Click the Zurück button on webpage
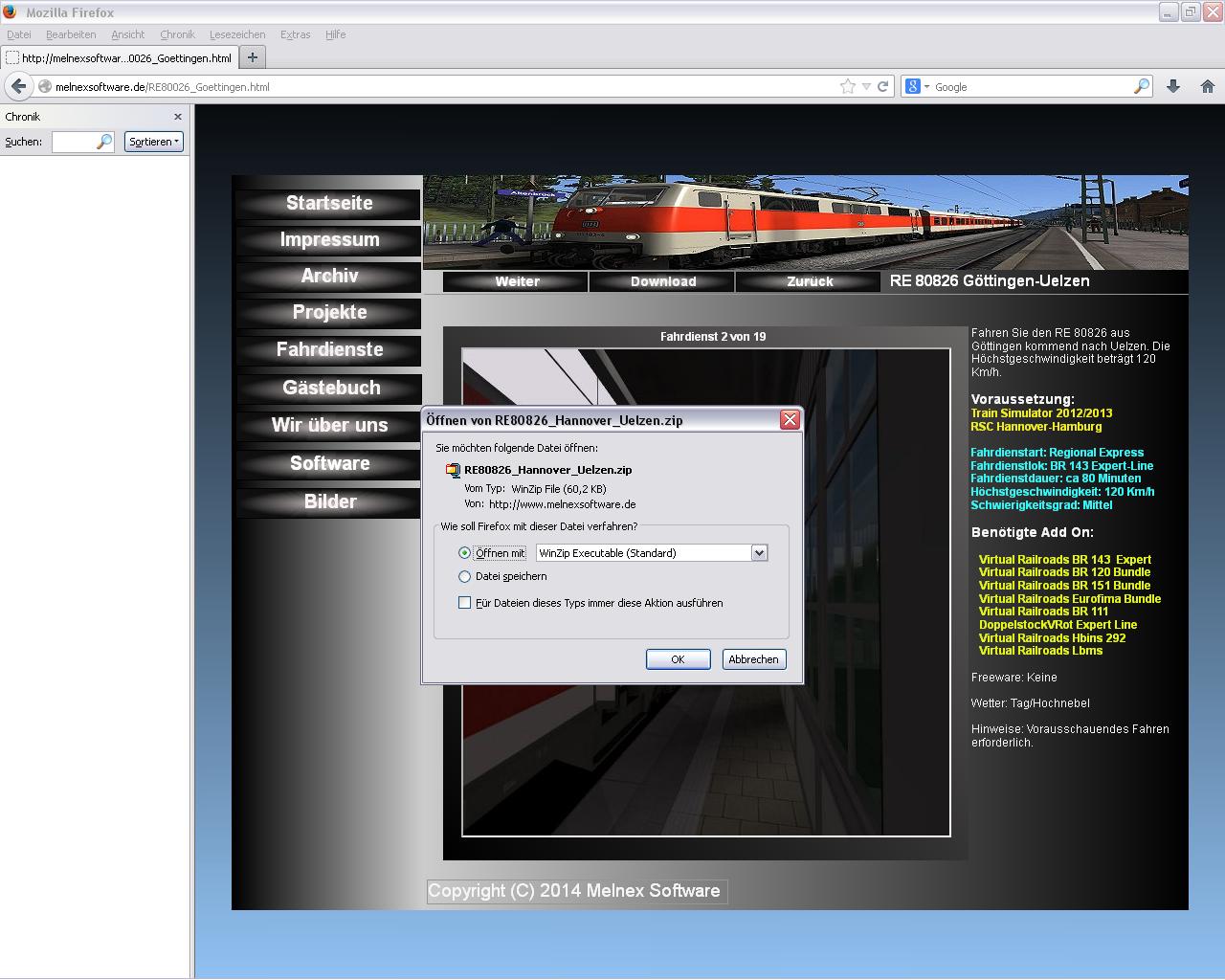Viewport: 1225px width, 980px height. [x=809, y=281]
